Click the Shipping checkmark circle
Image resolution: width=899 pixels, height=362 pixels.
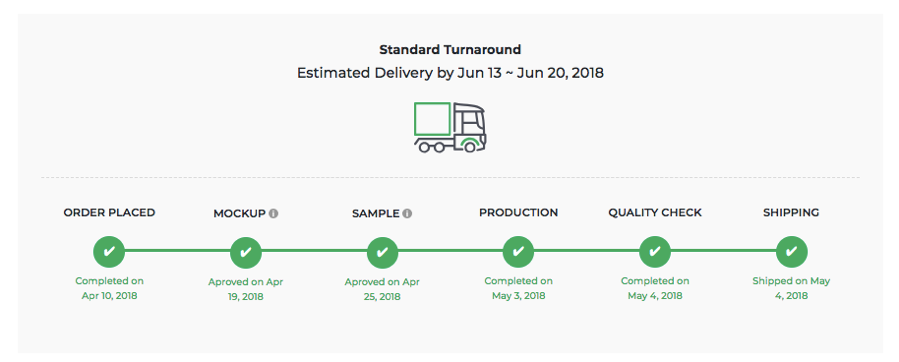click(x=791, y=251)
